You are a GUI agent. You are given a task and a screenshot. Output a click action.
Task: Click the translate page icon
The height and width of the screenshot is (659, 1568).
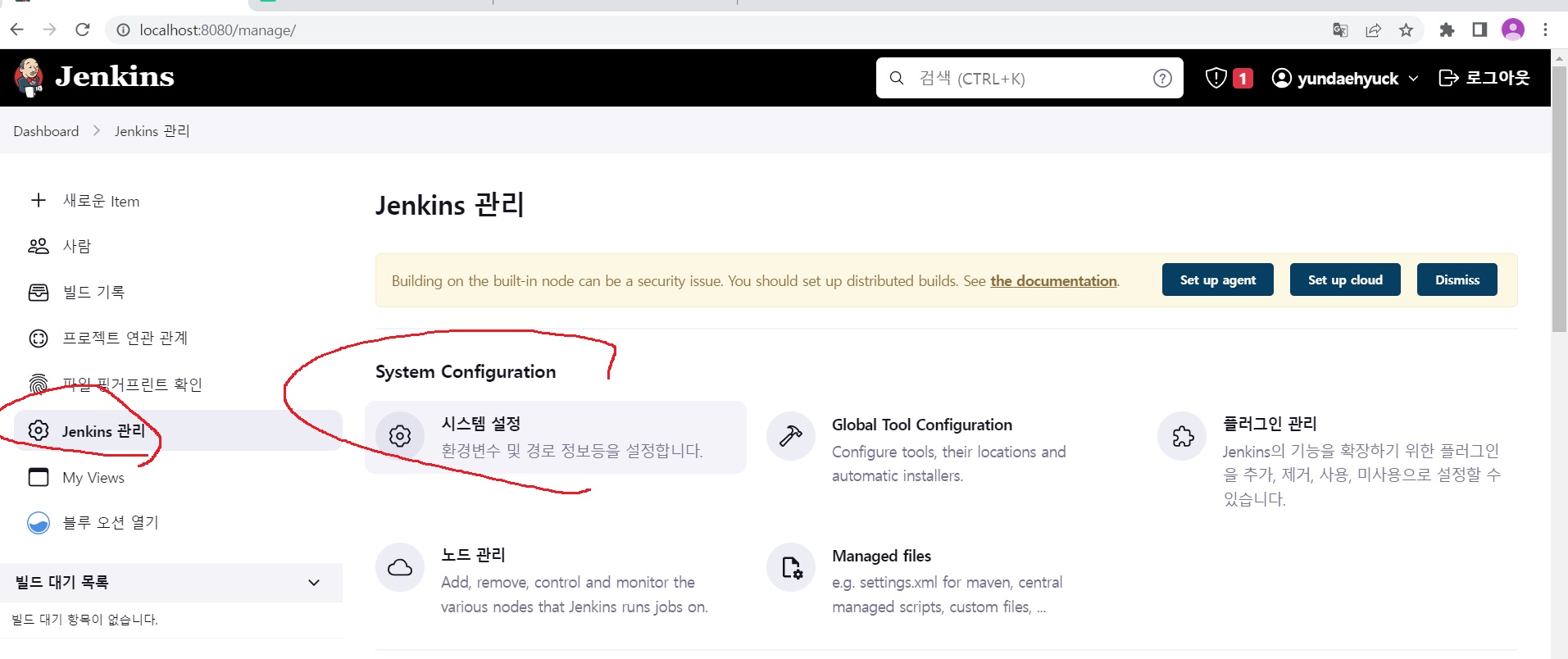click(1340, 30)
